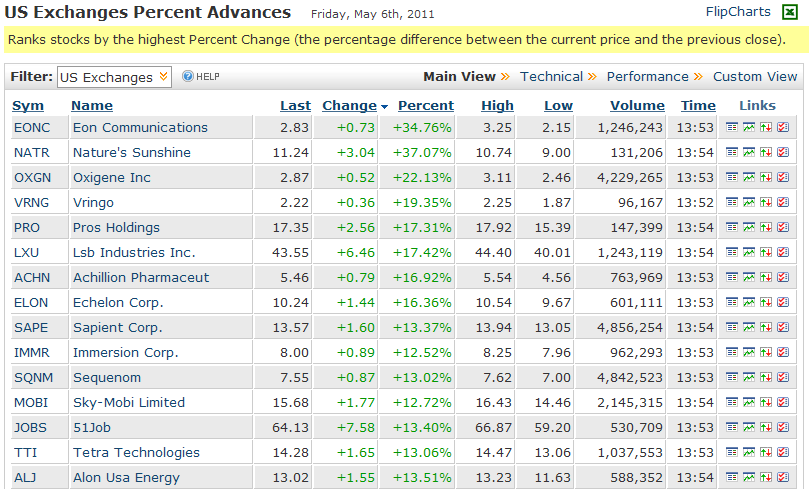Image resolution: width=809 pixels, height=489 pixels.
Task: Click the quote table icon for 51Job
Action: pyautogui.click(x=731, y=427)
